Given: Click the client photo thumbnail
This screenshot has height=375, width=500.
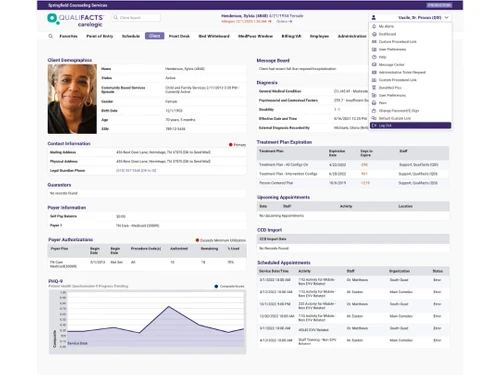Looking at the screenshot, I should [x=72, y=99].
